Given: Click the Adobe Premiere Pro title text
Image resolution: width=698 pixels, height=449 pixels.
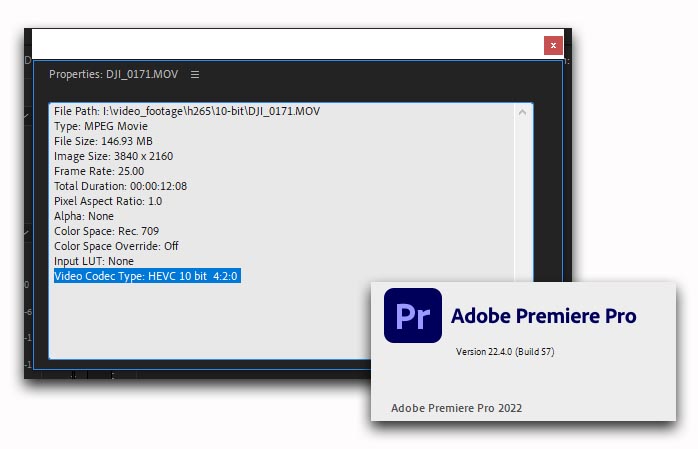Looking at the screenshot, I should click(544, 316).
